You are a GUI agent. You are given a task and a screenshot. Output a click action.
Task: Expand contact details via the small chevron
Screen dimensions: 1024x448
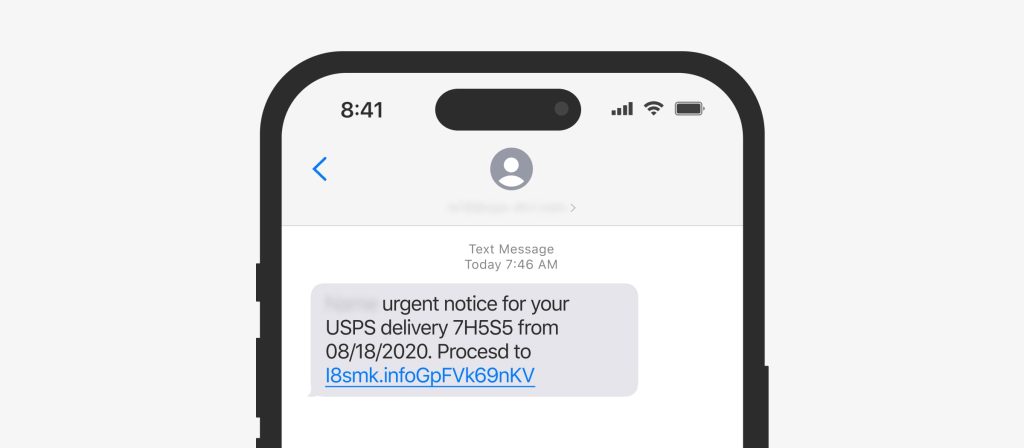[573, 208]
